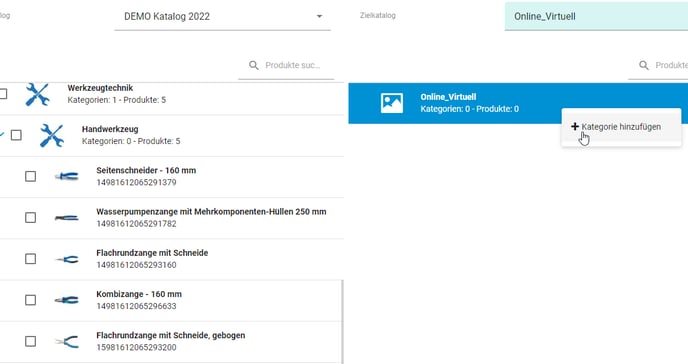Click the Werkzeugtechnik crossed tools icon
Screen dimensions: 688x364
[x=37, y=94]
